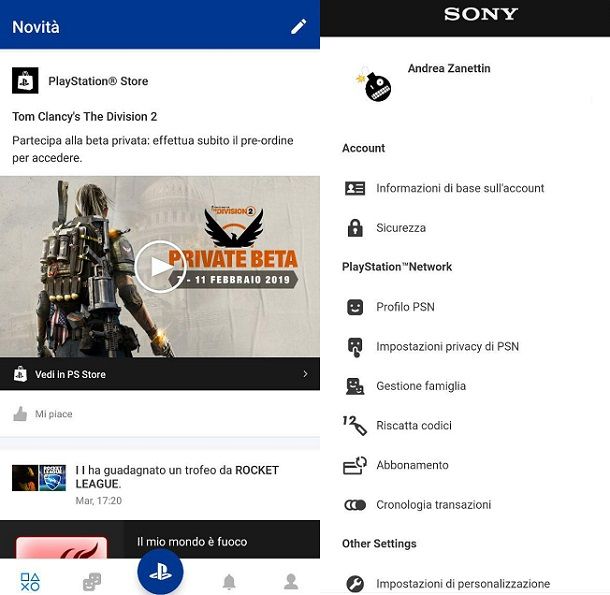Tap the Mi piace label
The width and height of the screenshot is (610, 595).
point(54,414)
